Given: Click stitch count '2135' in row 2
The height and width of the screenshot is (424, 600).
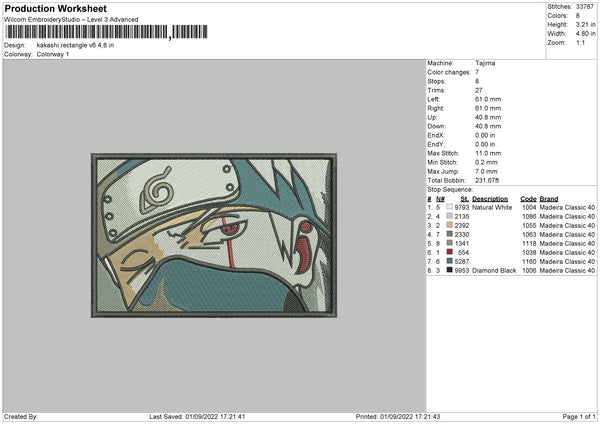Looking at the screenshot, I should point(462,217).
